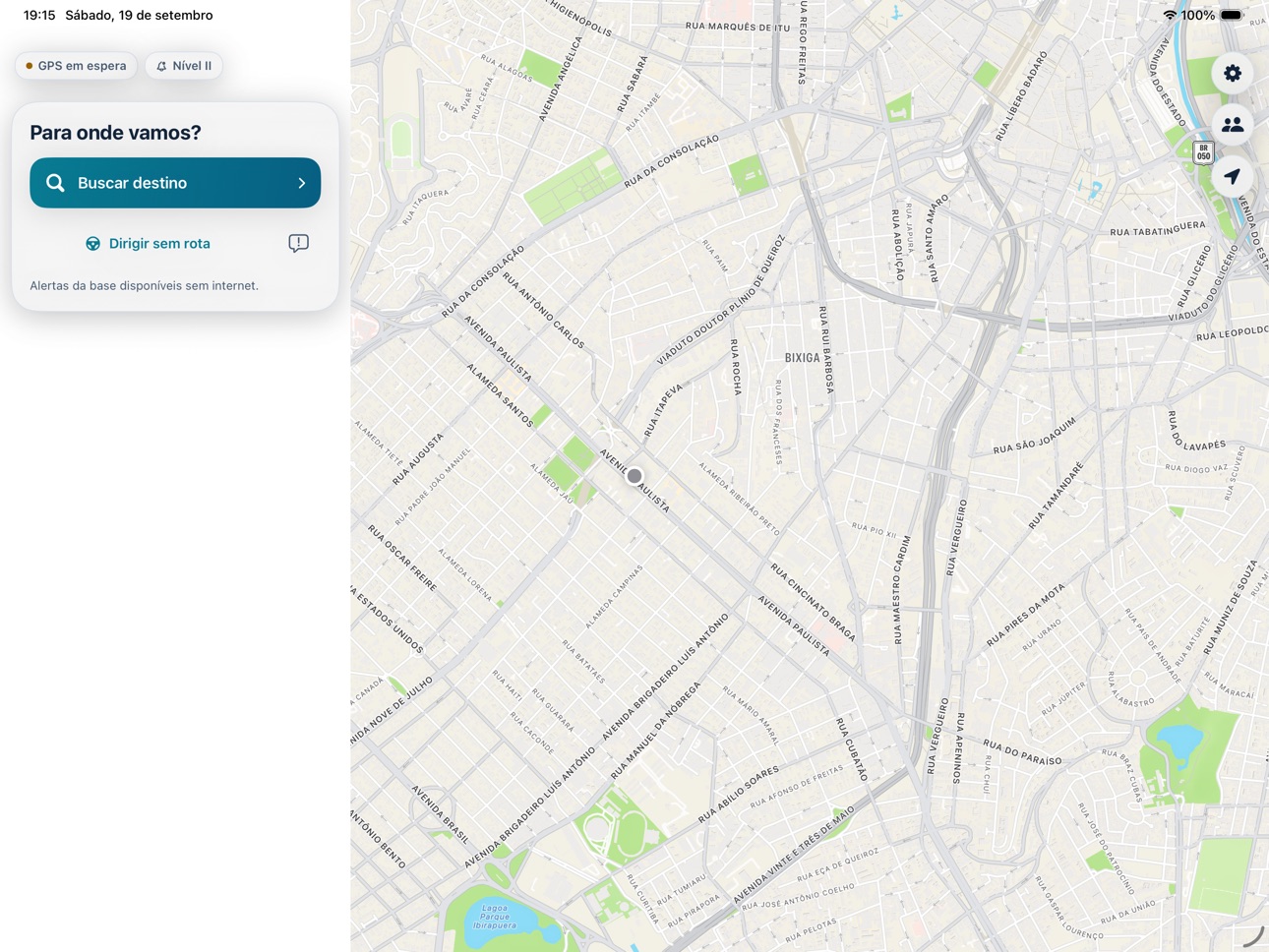Tap the Rua Tabatinguera label on map
The height and width of the screenshot is (952, 1269).
1158,229
